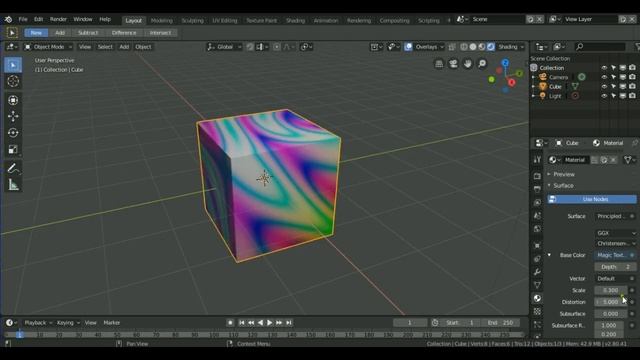Click the outliner filter funnel icon
The width and height of the screenshot is (640, 360).
point(637,47)
